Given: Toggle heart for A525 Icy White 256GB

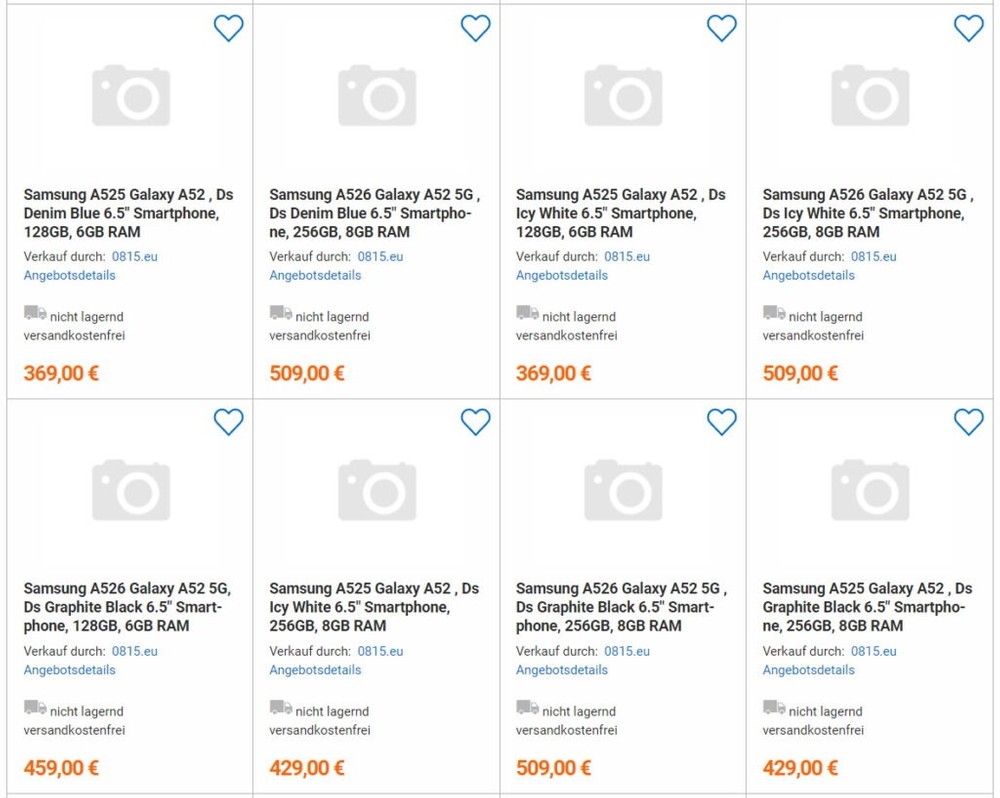Looking at the screenshot, I should tap(475, 423).
